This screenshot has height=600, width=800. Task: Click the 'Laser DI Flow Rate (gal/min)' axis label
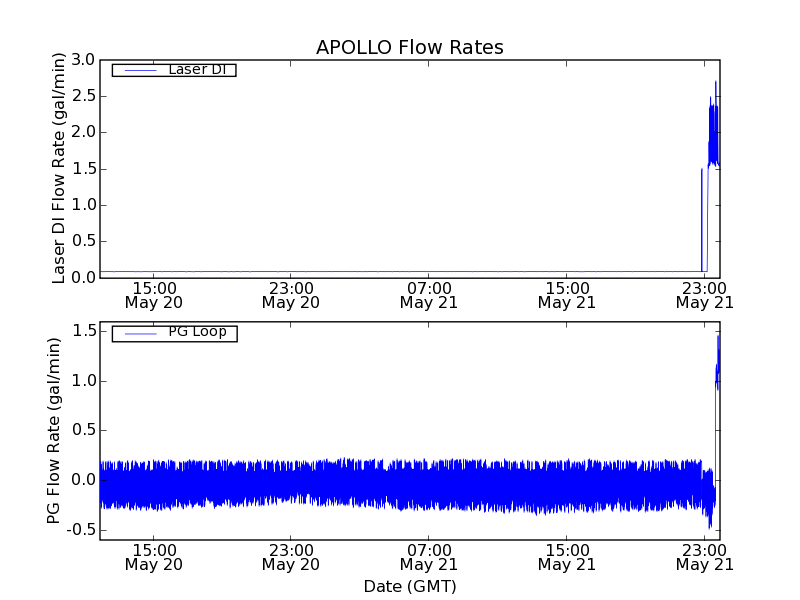(x=59, y=169)
